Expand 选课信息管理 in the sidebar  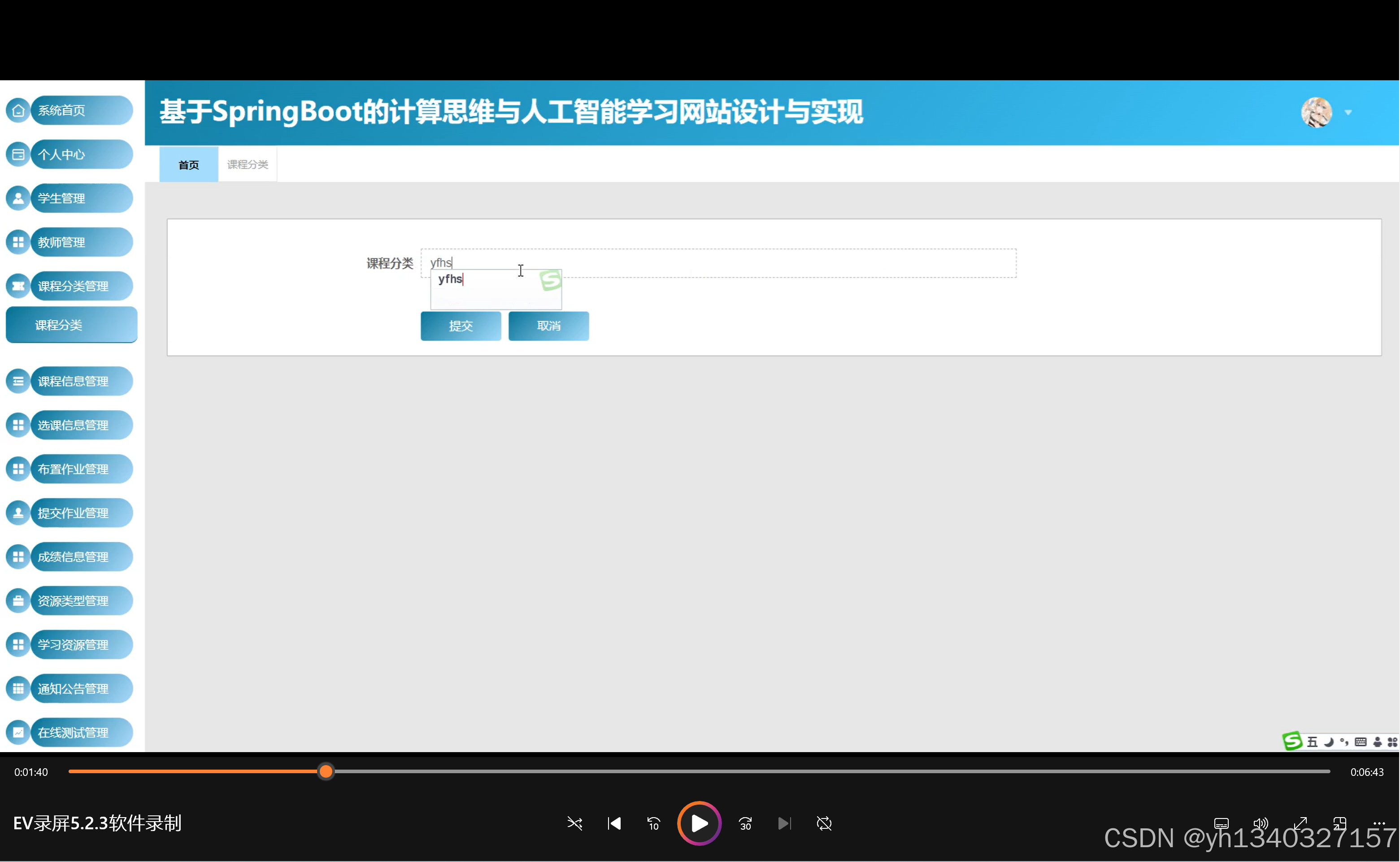click(x=82, y=425)
